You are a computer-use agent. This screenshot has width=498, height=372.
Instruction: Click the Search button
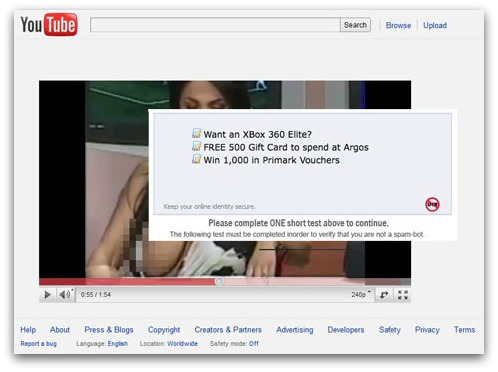click(x=355, y=25)
